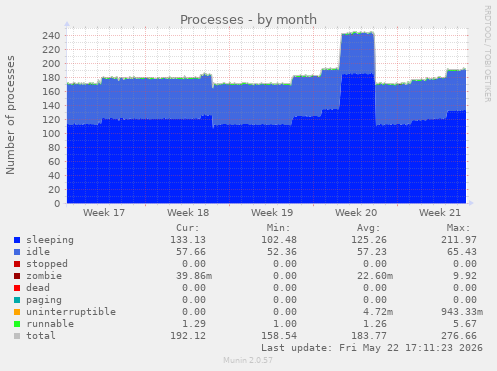Click the 'Week 18' x-axis label
This screenshot has height=371, width=497.
[188, 213]
